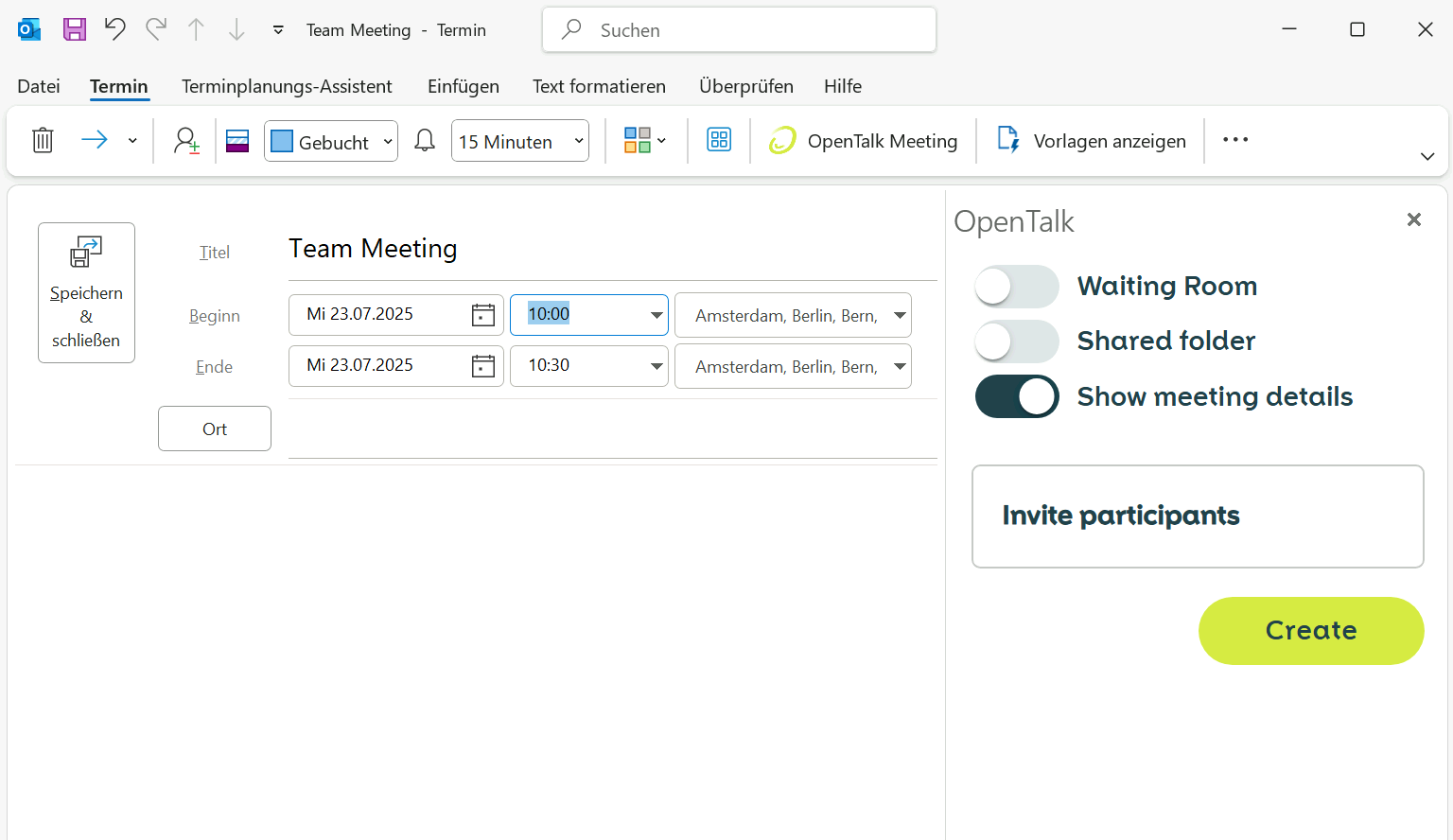Screen dimensions: 1453x840
Task: Click the Suchen search box
Action: 740,30
